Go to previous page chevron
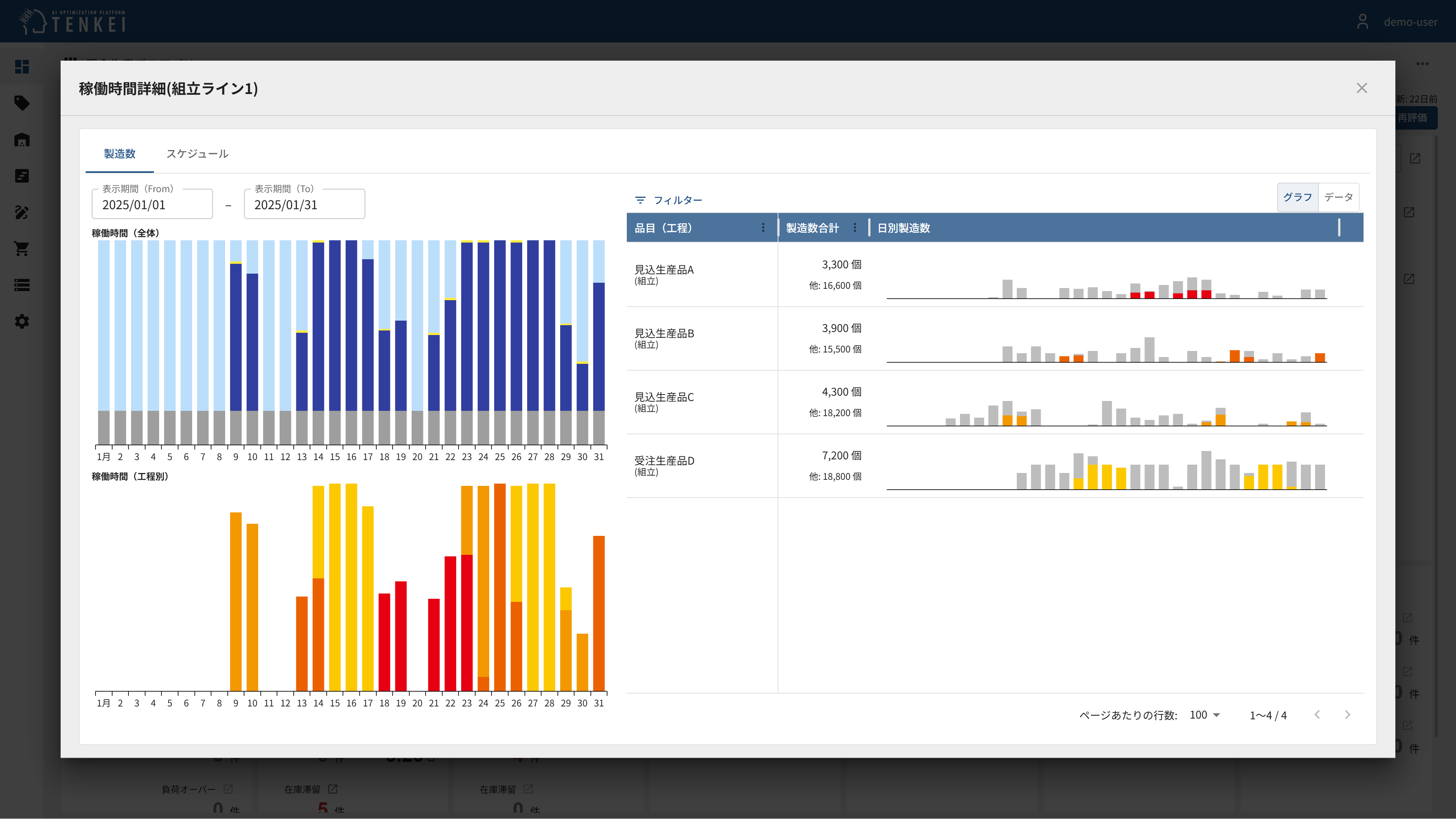The width and height of the screenshot is (1456, 819). [1318, 715]
